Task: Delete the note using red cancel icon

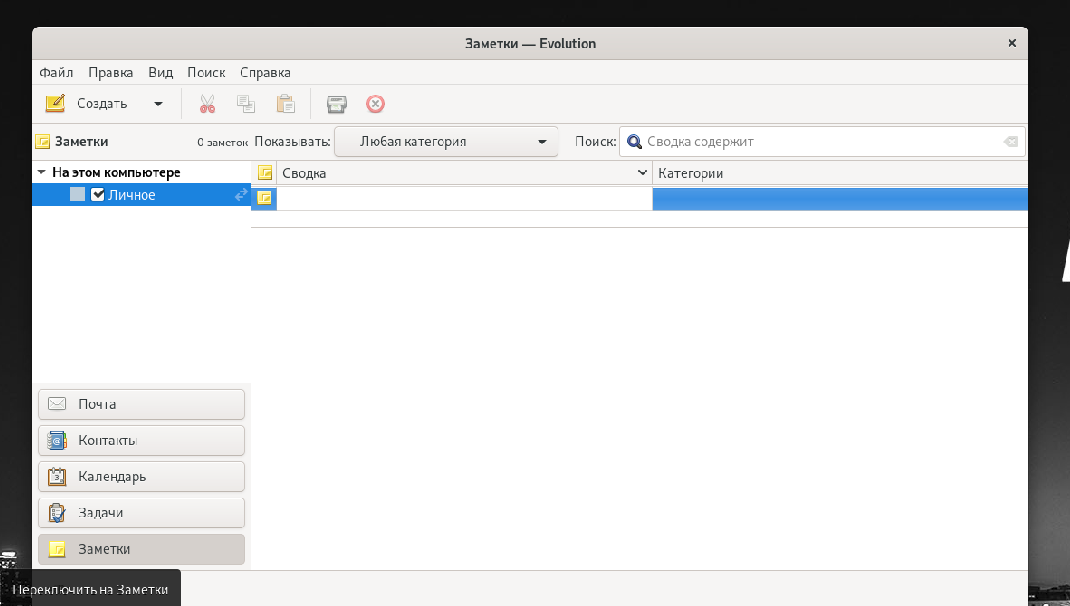Action: tap(375, 104)
